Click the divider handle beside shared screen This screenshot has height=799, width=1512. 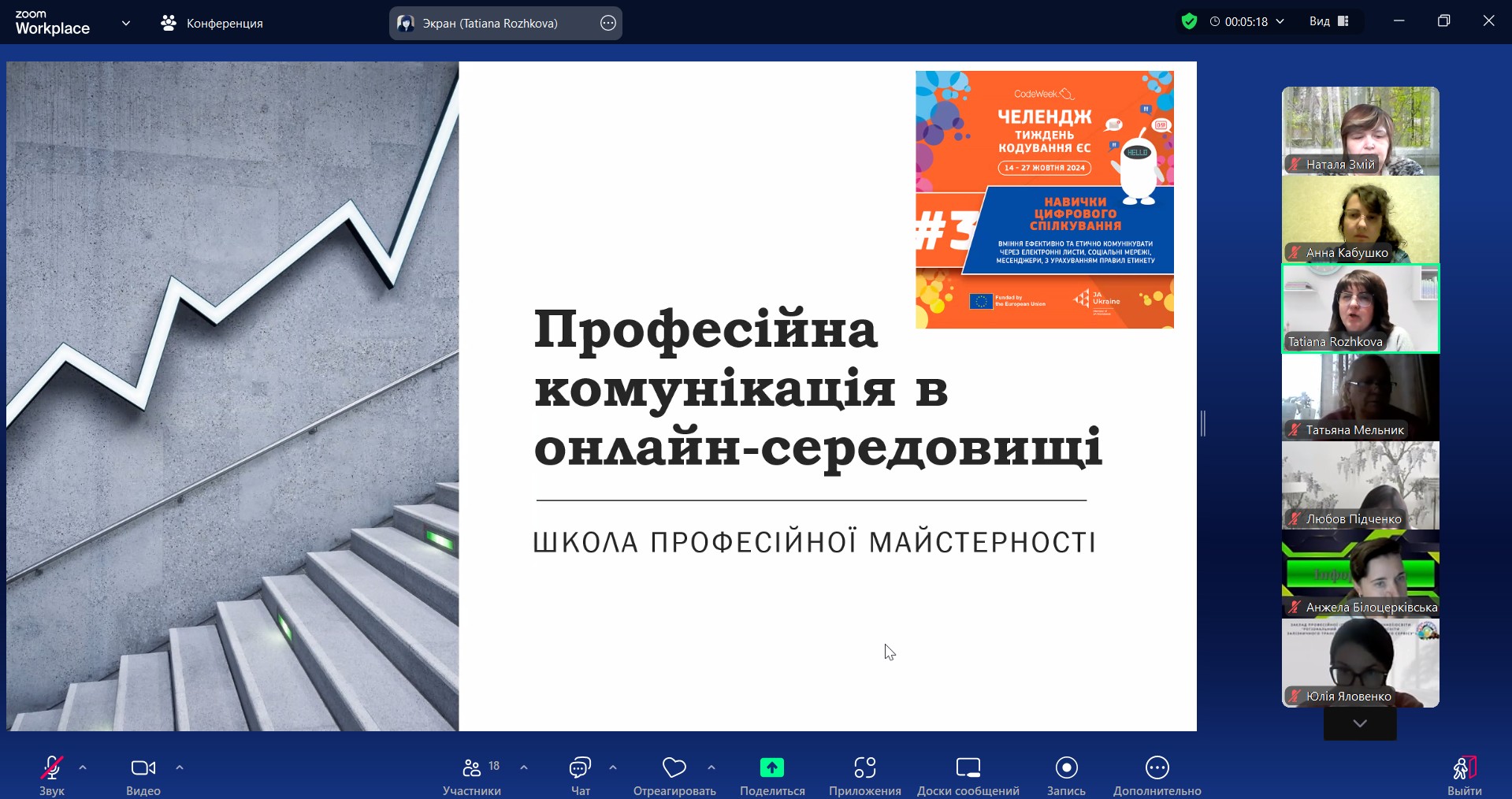click(x=1202, y=423)
